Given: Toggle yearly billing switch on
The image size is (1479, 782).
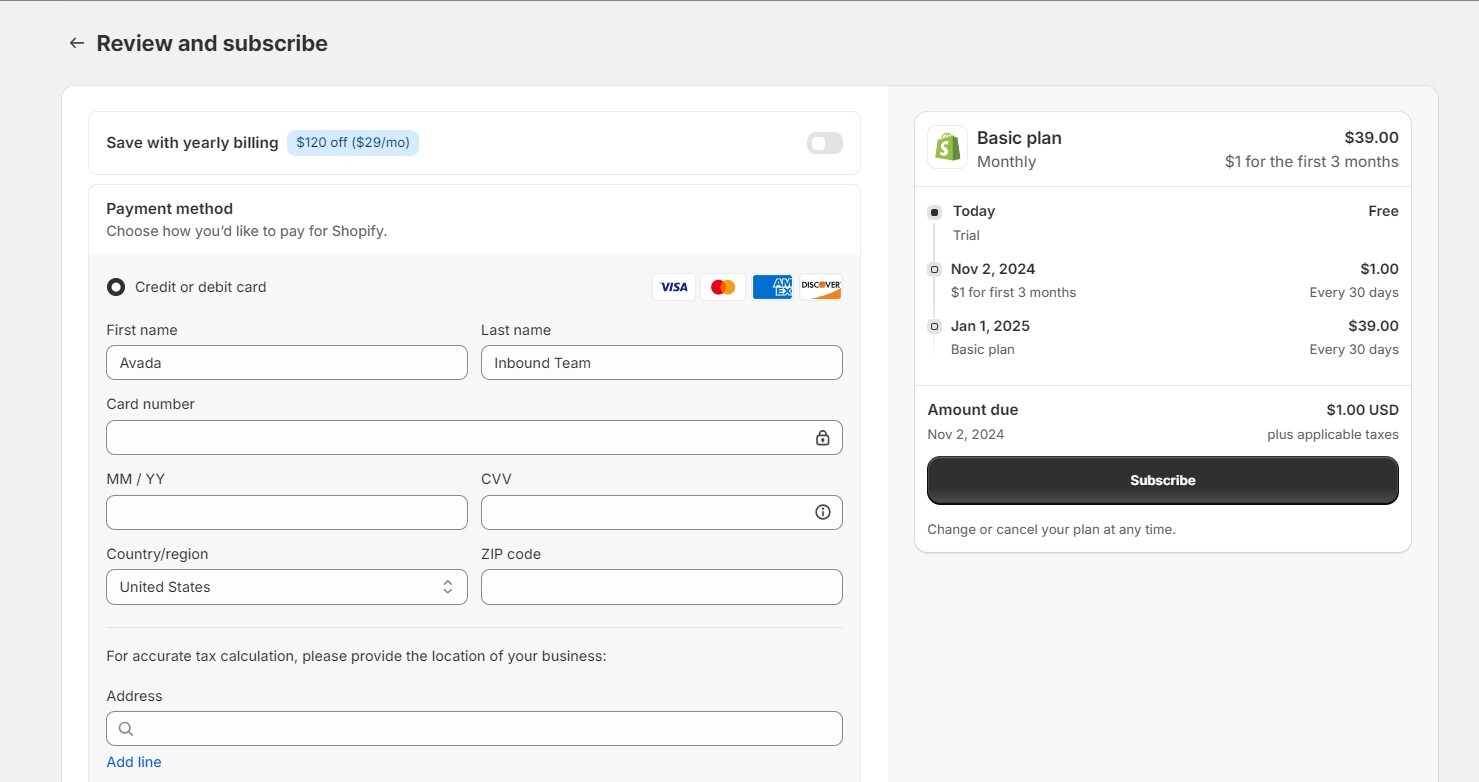Looking at the screenshot, I should 825,143.
